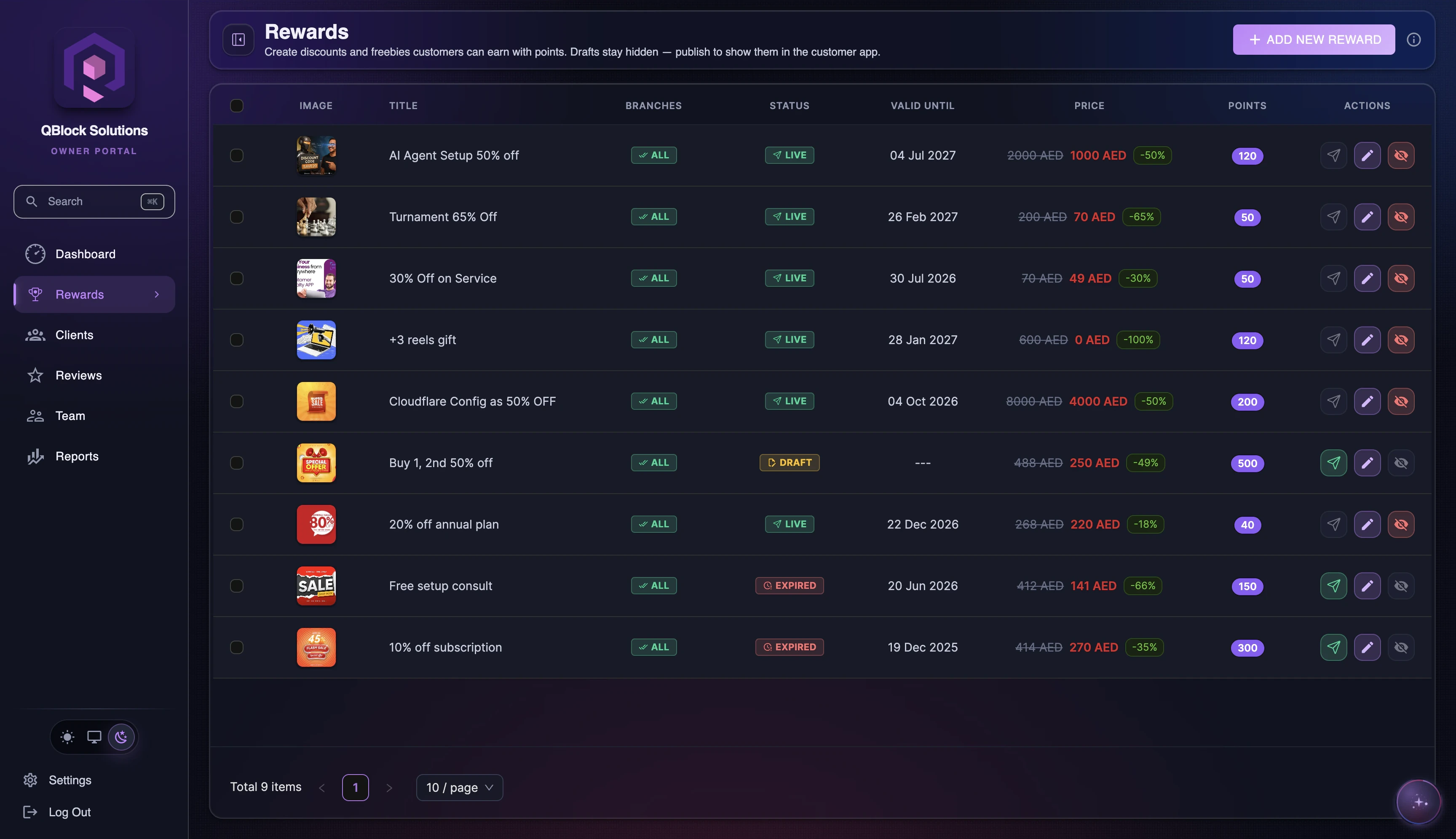Click the EXPIRED status on Free setup consult

[x=789, y=586]
